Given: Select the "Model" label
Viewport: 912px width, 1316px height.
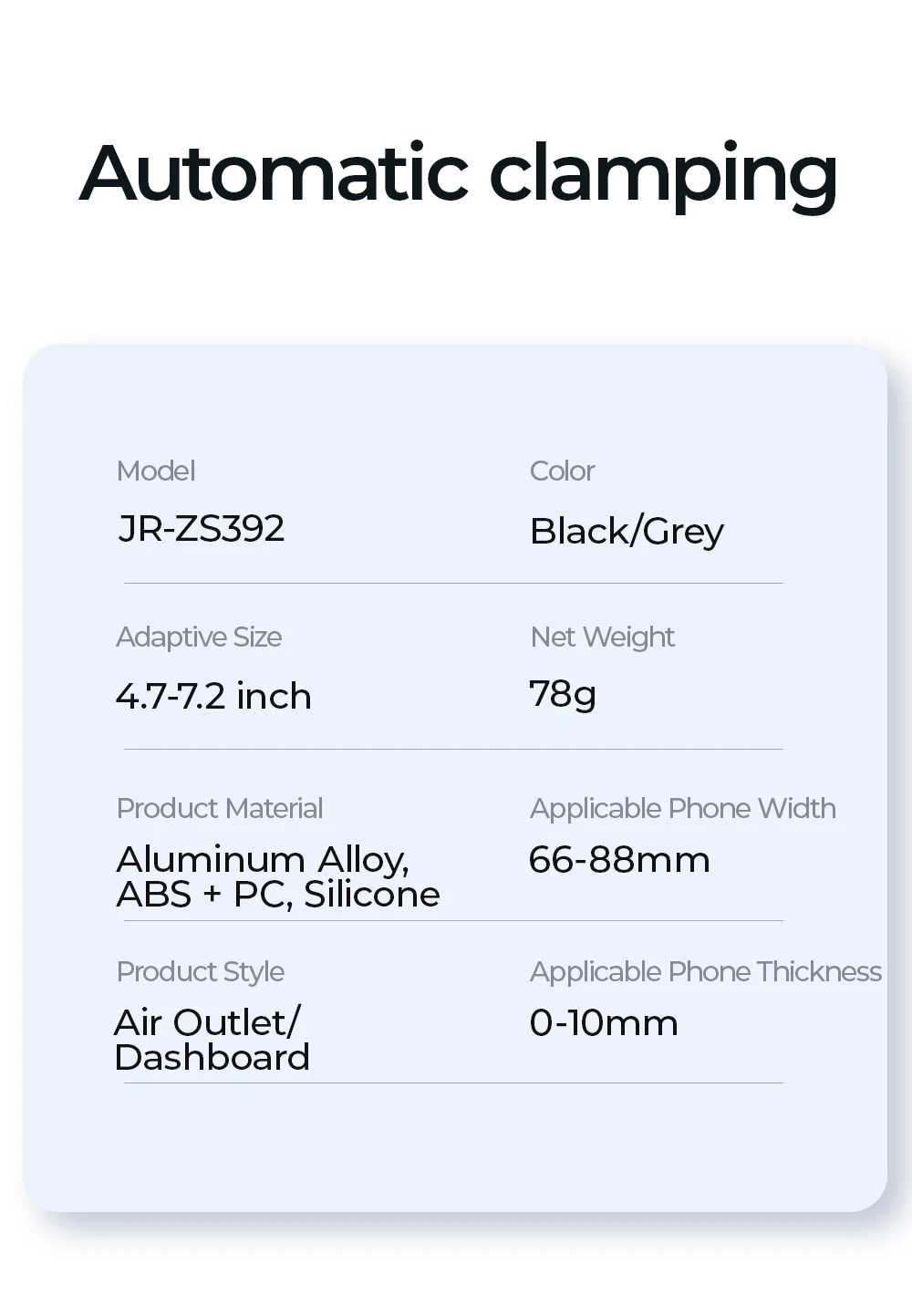Looking at the screenshot, I should pos(156,471).
